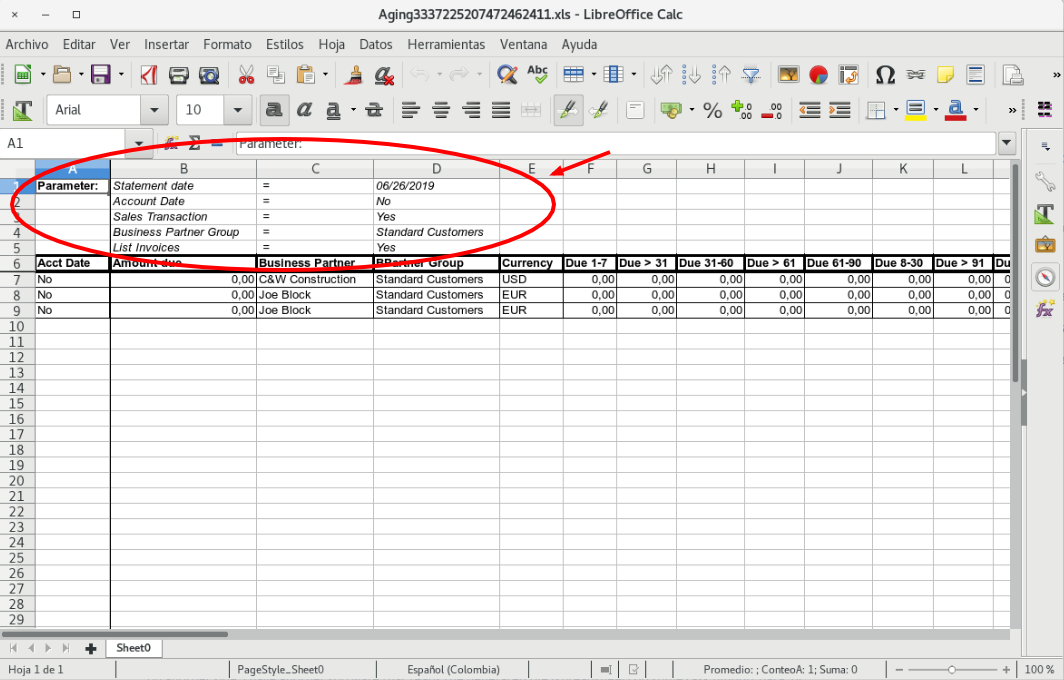This screenshot has height=680, width=1064.
Task: Select the Sheet0 tab
Action: click(x=134, y=648)
